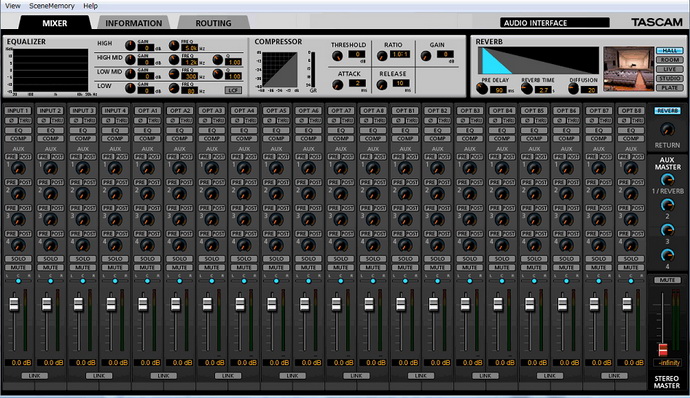Click the compressor Ratio knob
690x398 pixels.
382,56
